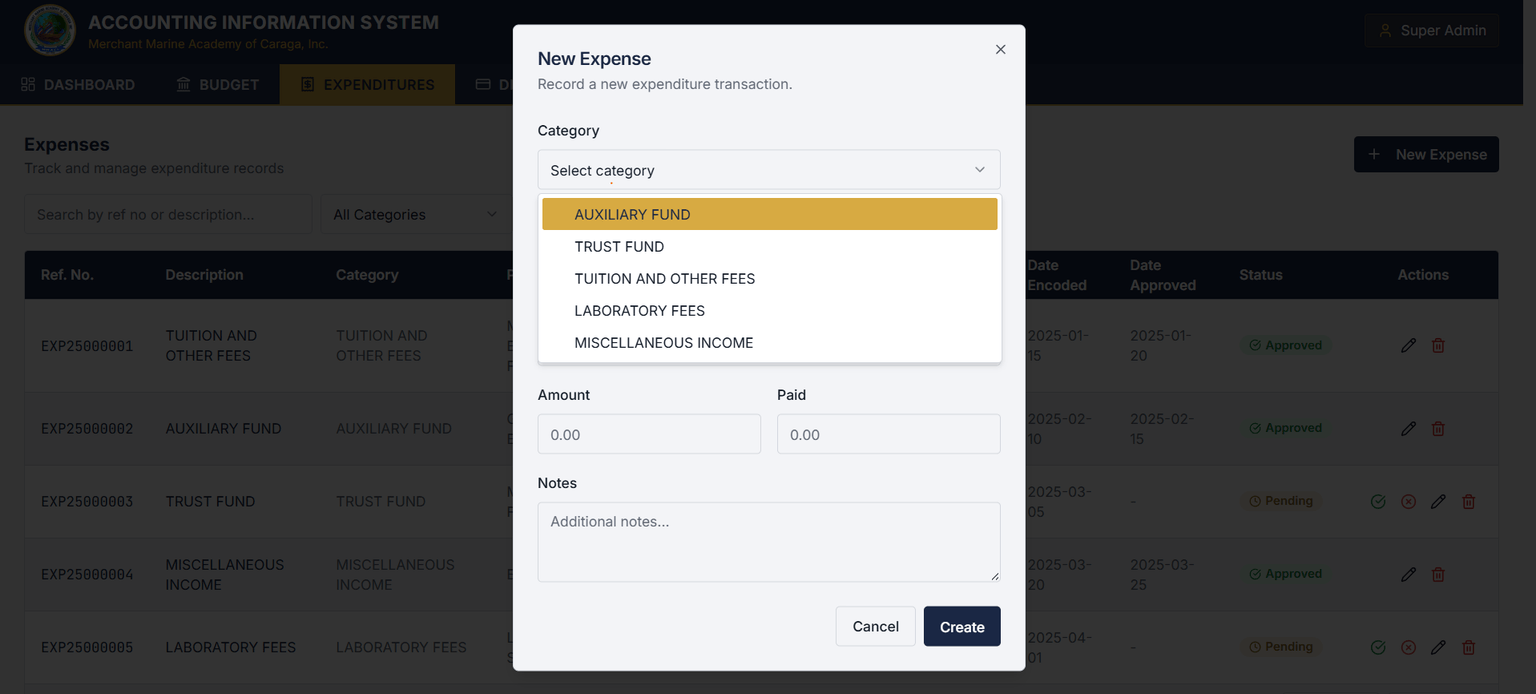
Task: Click the Expenditures receipt icon
Action: tap(307, 84)
